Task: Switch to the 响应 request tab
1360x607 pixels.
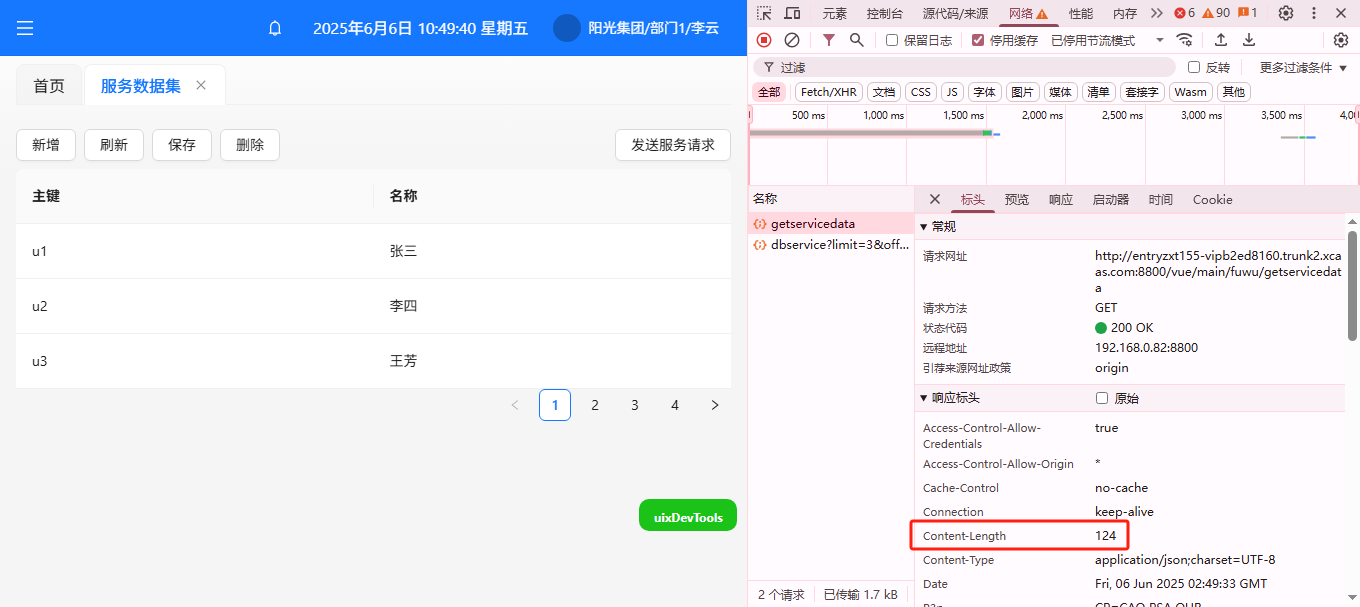Action: 1060,199
